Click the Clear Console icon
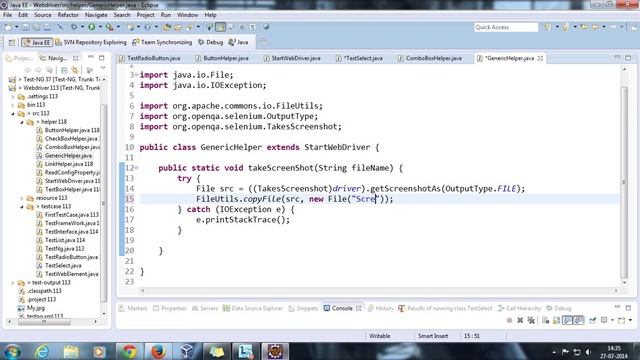Image resolution: width=640 pixels, height=360 pixels. coord(545,320)
